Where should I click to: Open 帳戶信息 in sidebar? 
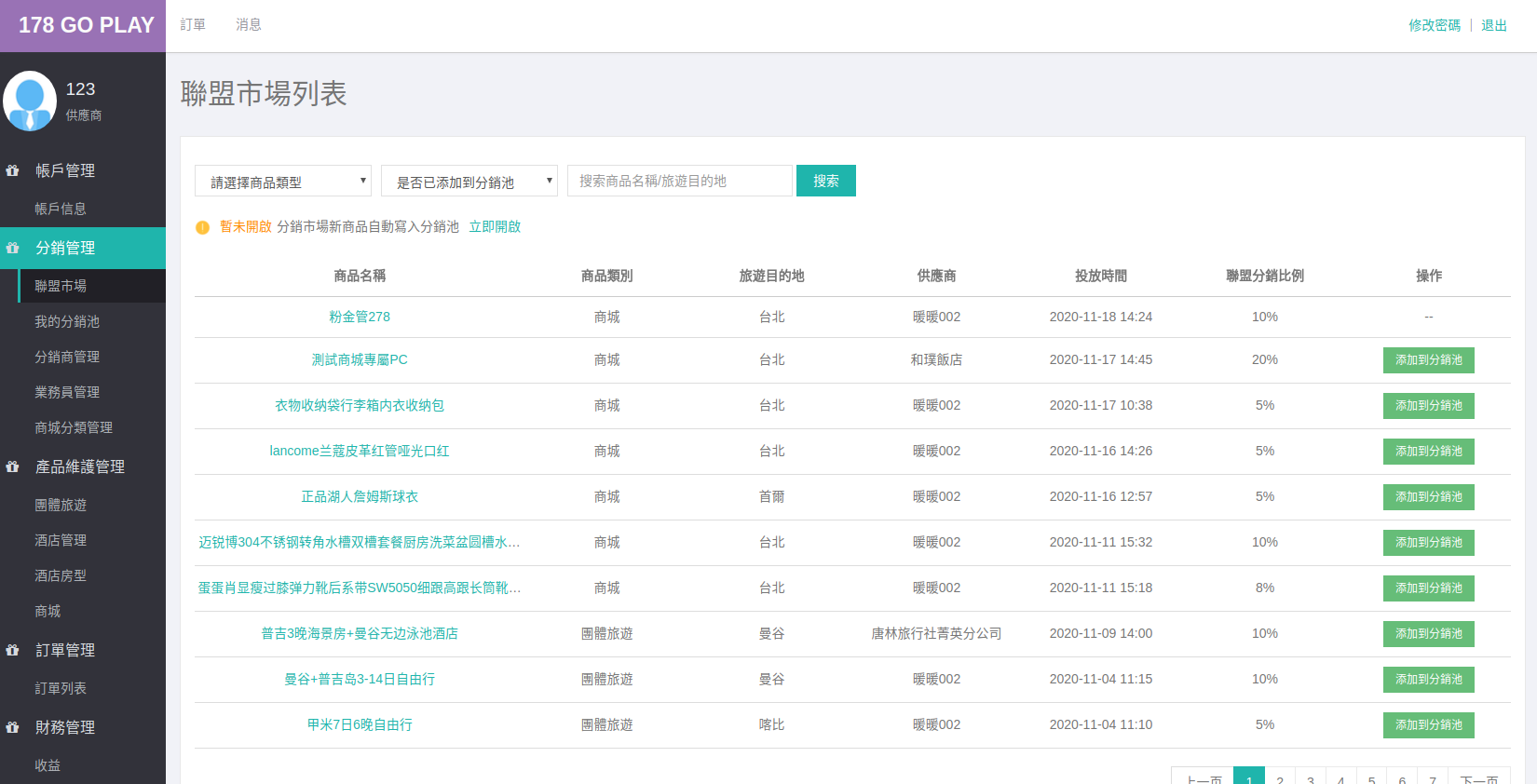click(83, 209)
